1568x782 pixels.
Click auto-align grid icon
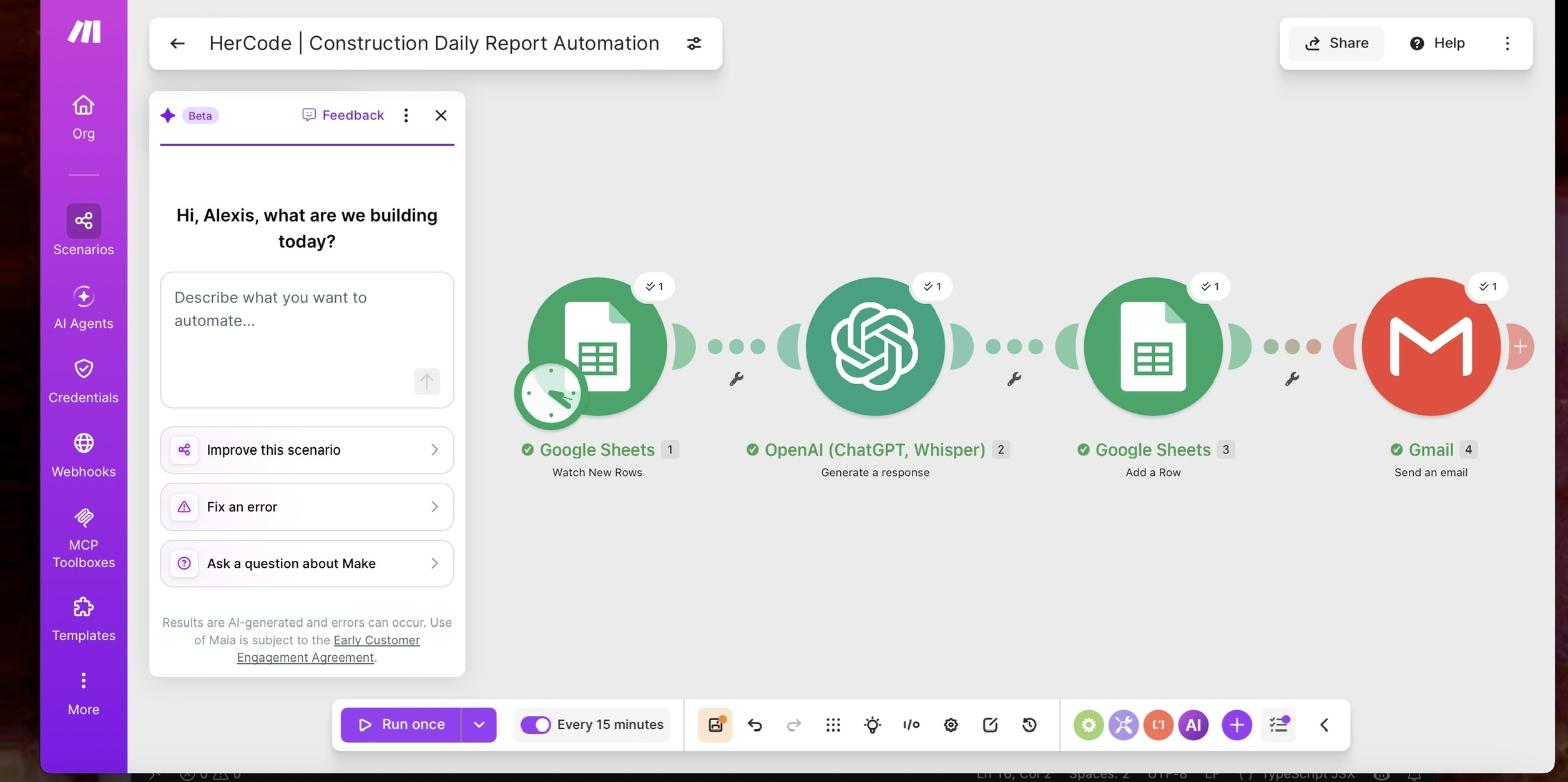point(833,725)
